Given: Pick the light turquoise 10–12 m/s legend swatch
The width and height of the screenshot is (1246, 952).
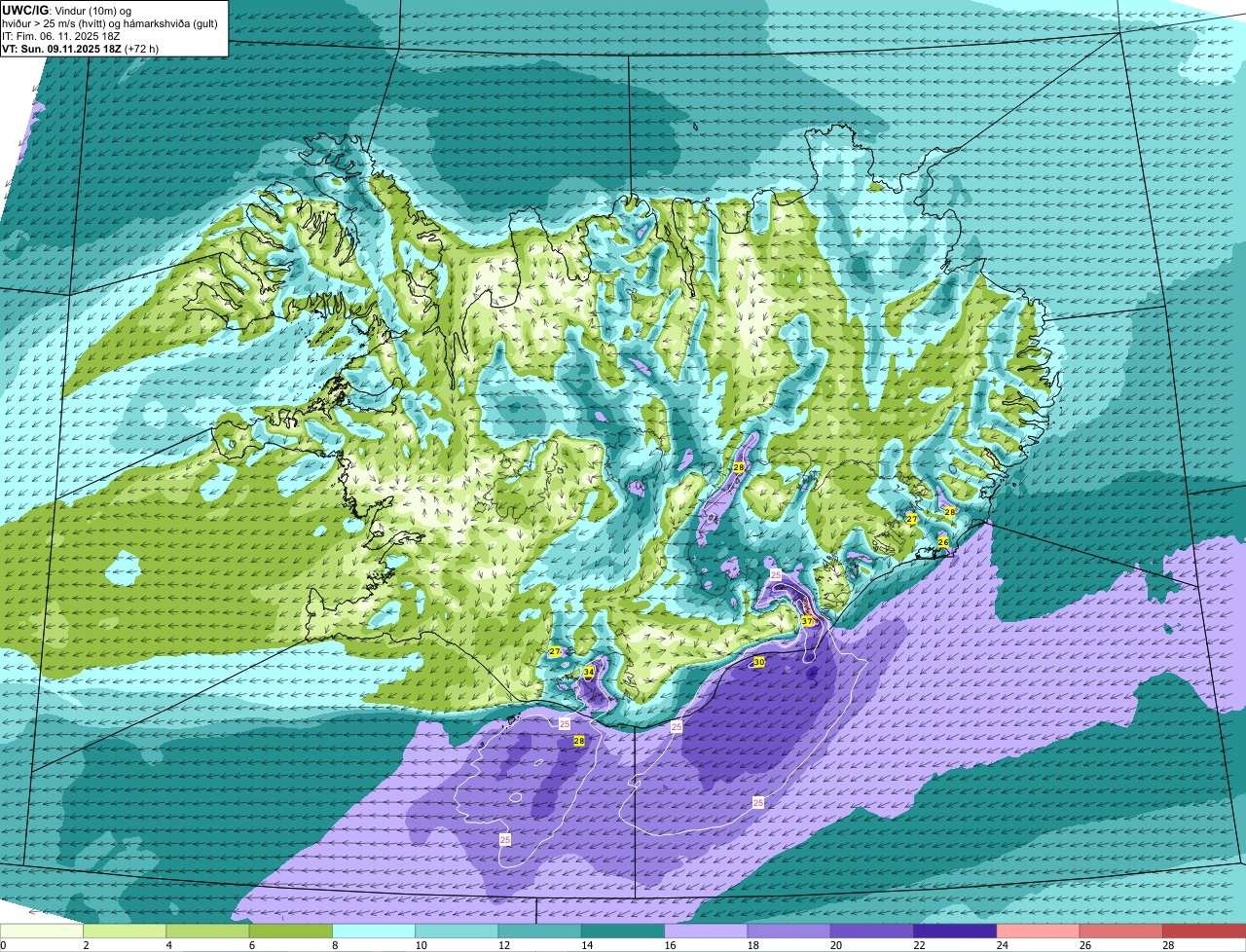Looking at the screenshot, I should 457,932.
